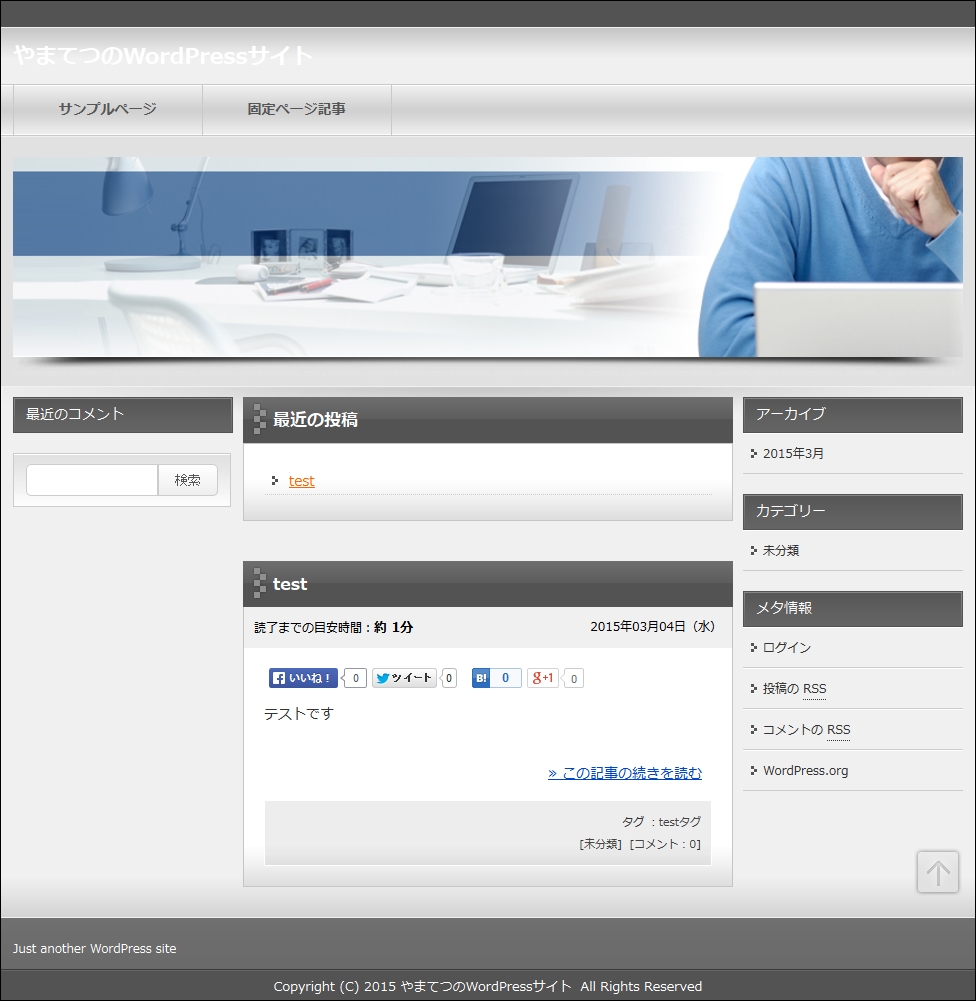Viewport: 976px width, 1001px height.
Task: Click the 最近の投稿 section heading
Action: [488, 419]
